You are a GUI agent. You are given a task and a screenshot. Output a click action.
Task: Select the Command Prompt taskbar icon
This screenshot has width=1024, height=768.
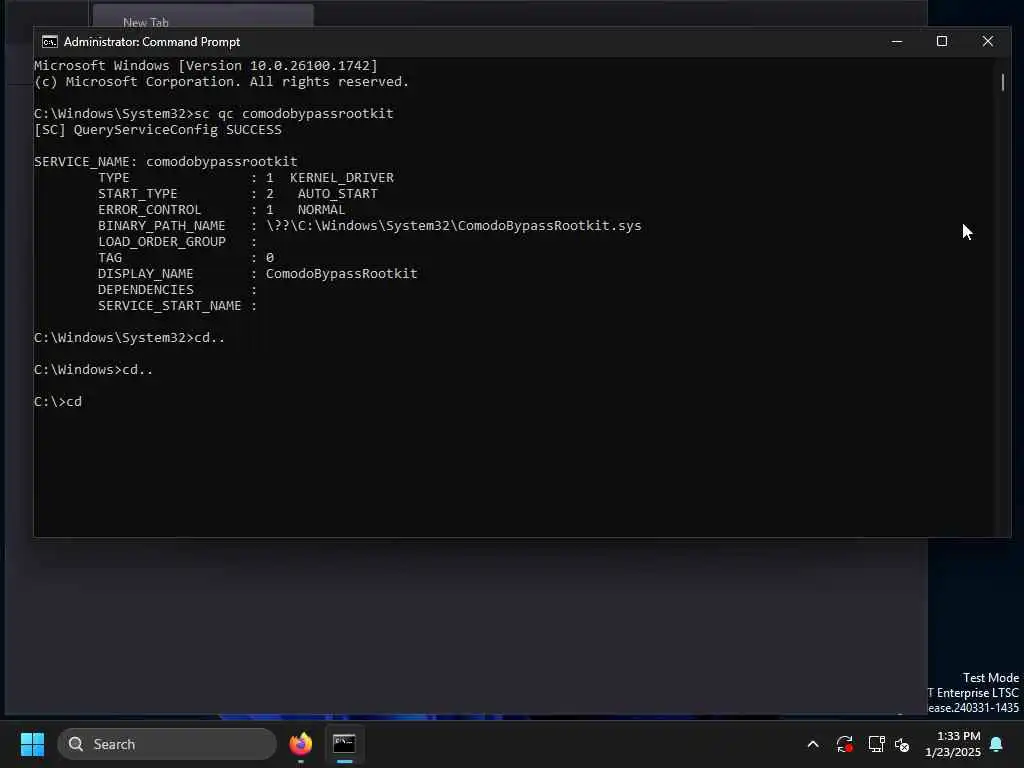tap(344, 744)
